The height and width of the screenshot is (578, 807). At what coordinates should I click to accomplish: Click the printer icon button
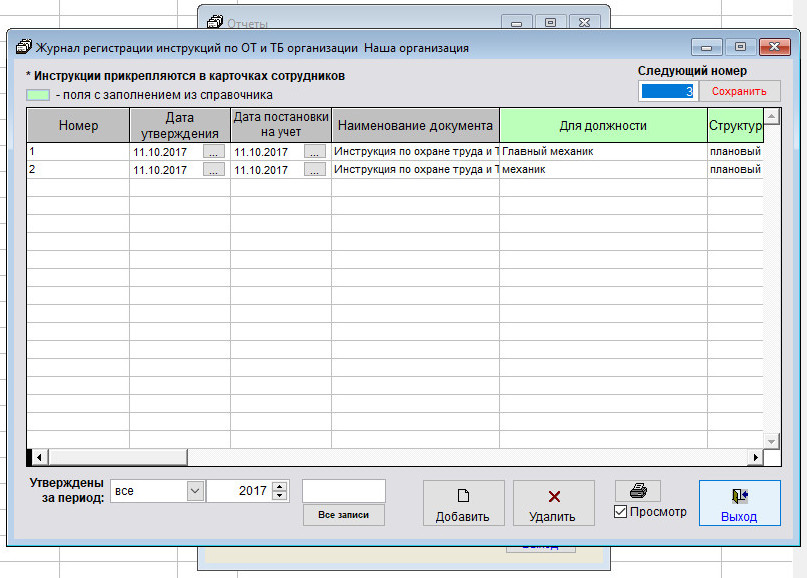tap(638, 491)
